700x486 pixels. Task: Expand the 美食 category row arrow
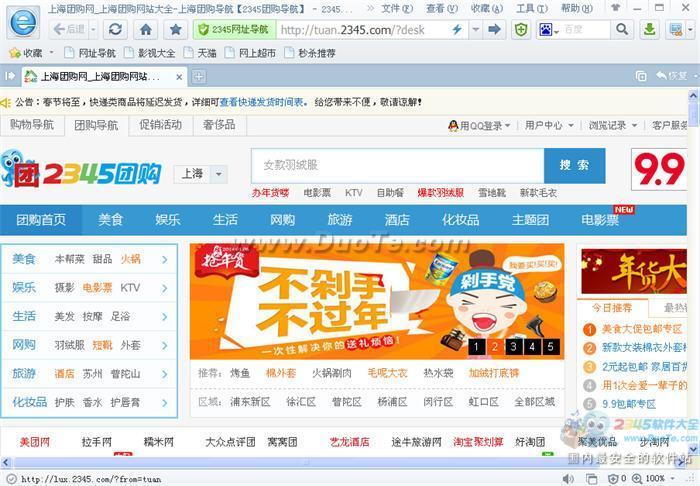[x=165, y=259]
